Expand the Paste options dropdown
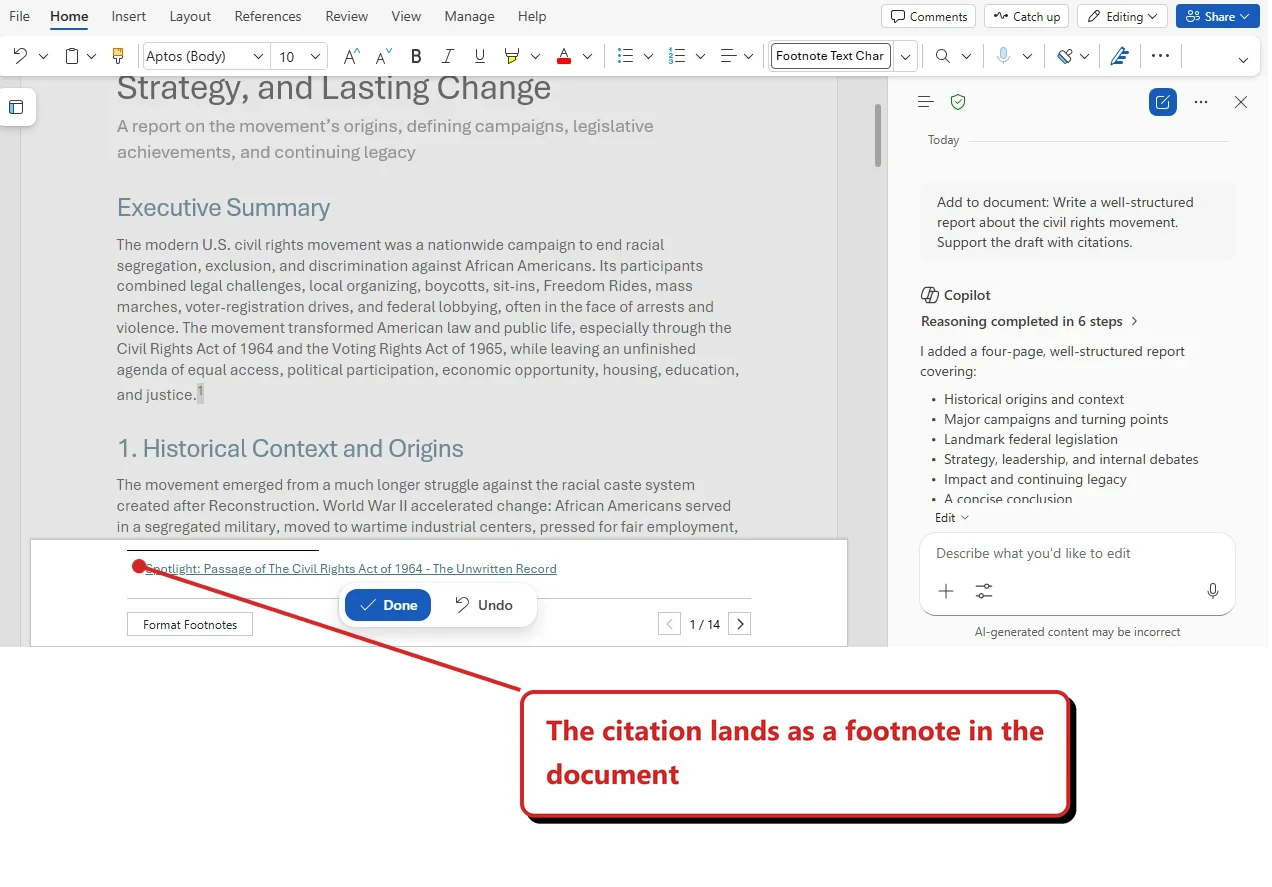The height and width of the screenshot is (887, 1272). click(x=92, y=57)
